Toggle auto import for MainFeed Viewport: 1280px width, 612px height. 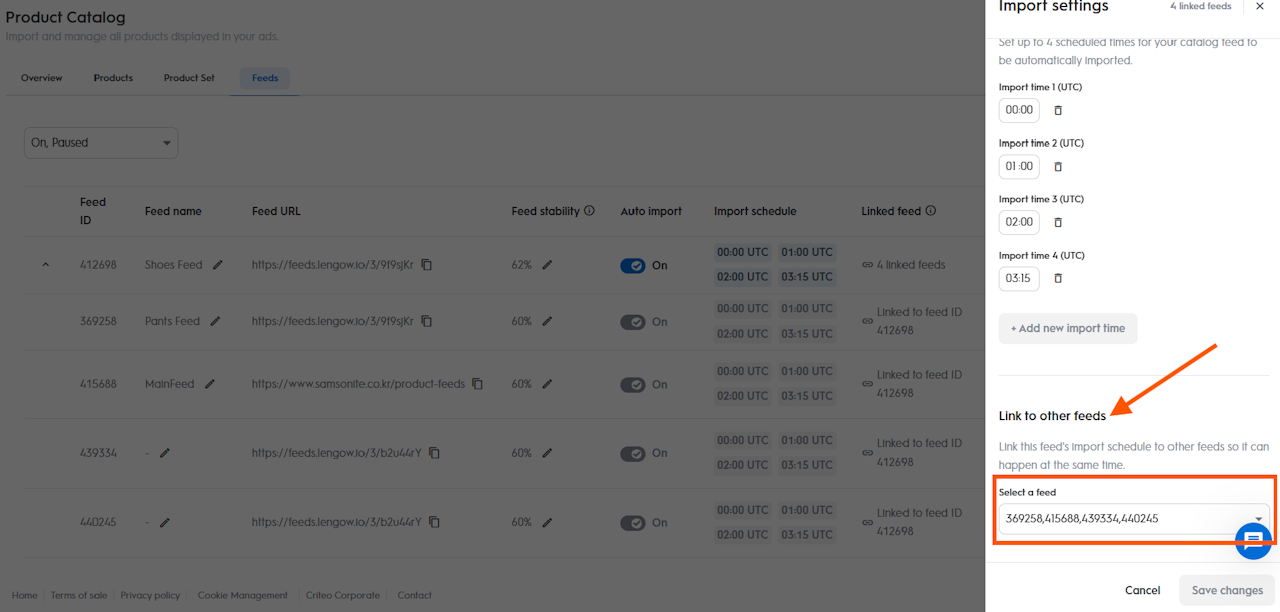633,384
